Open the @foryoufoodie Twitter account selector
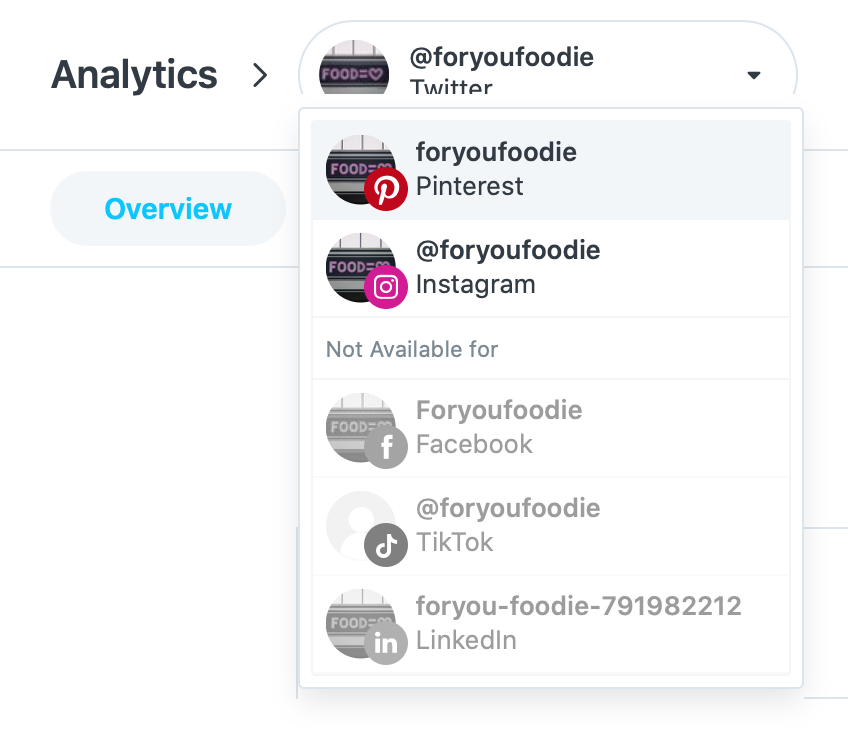 point(548,59)
